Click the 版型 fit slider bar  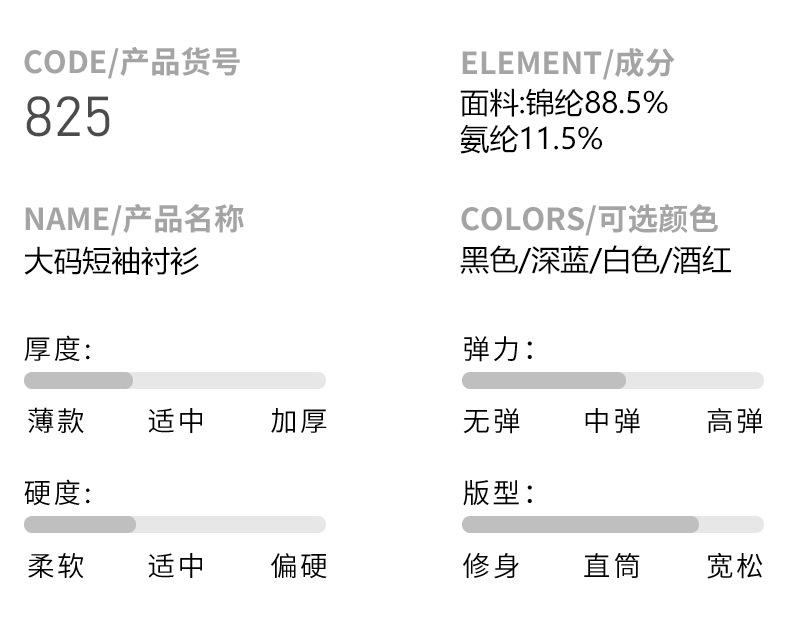coord(613,525)
